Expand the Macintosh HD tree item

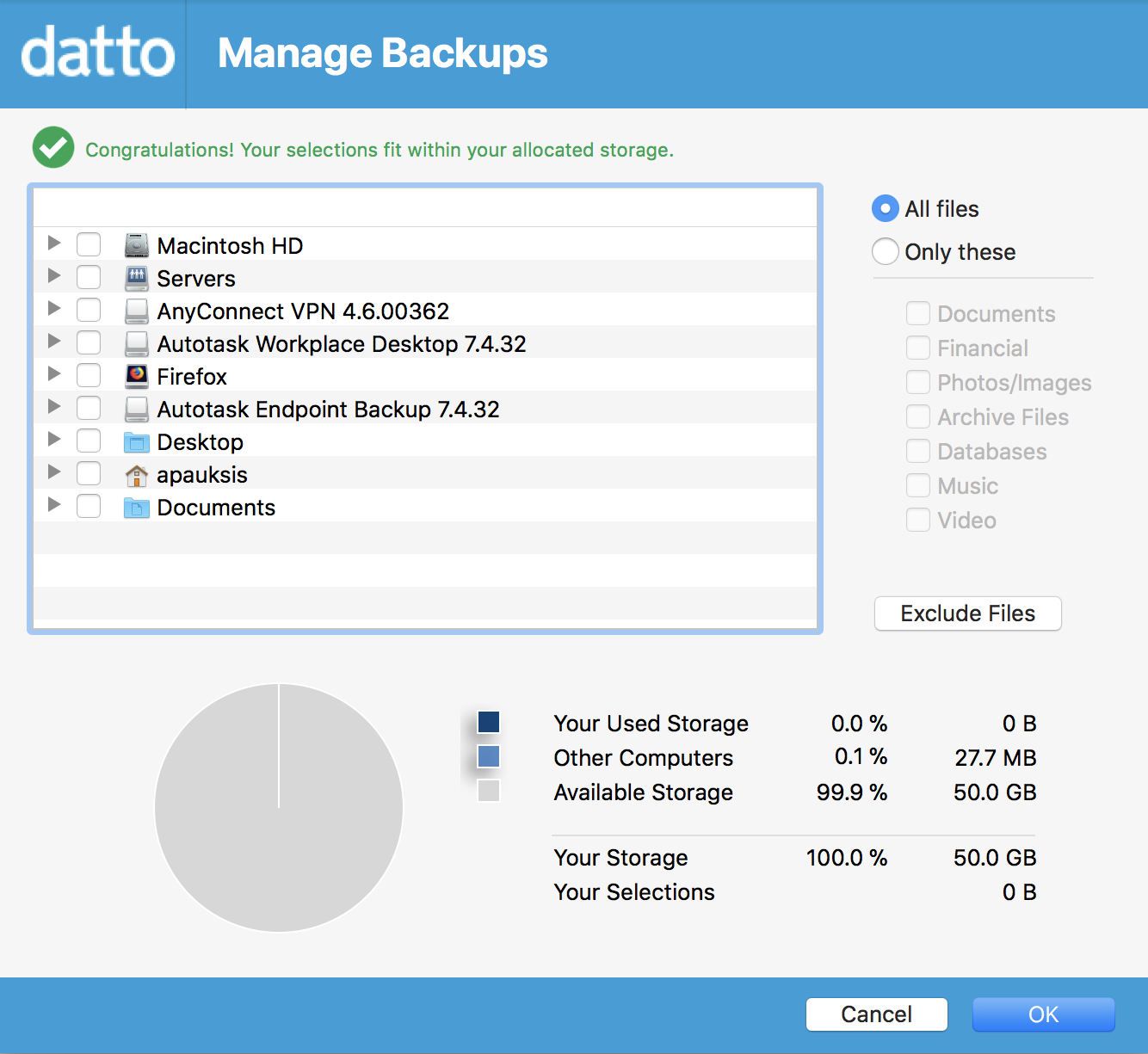54,243
